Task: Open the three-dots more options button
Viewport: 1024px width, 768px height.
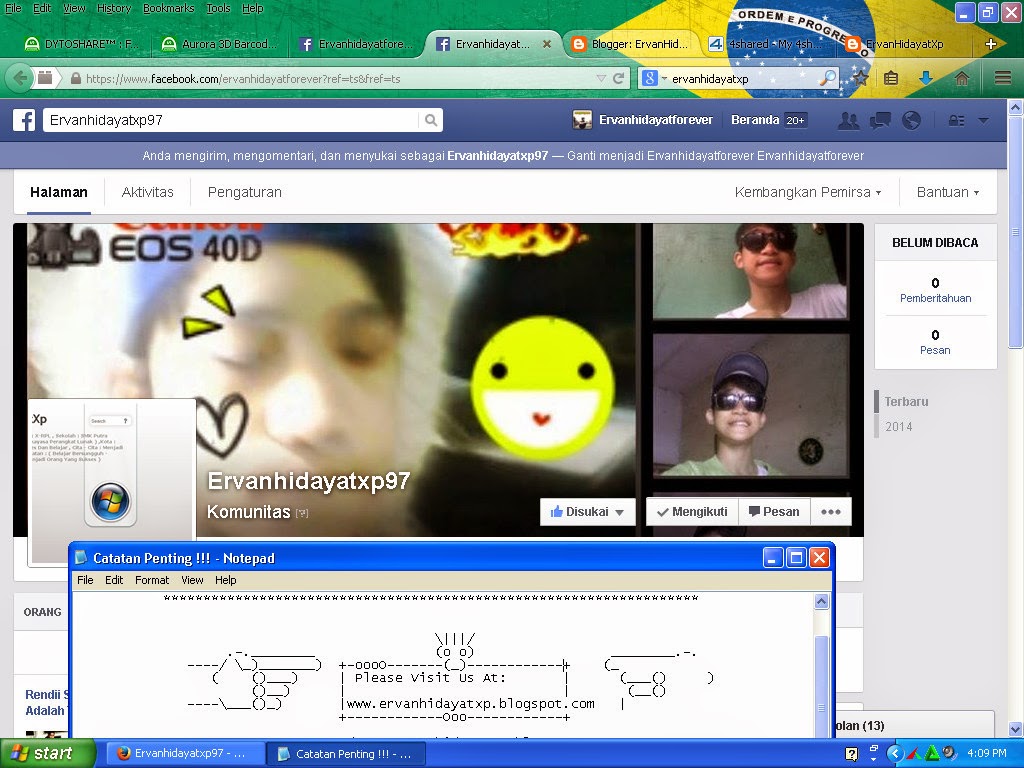Action: pyautogui.click(x=831, y=511)
